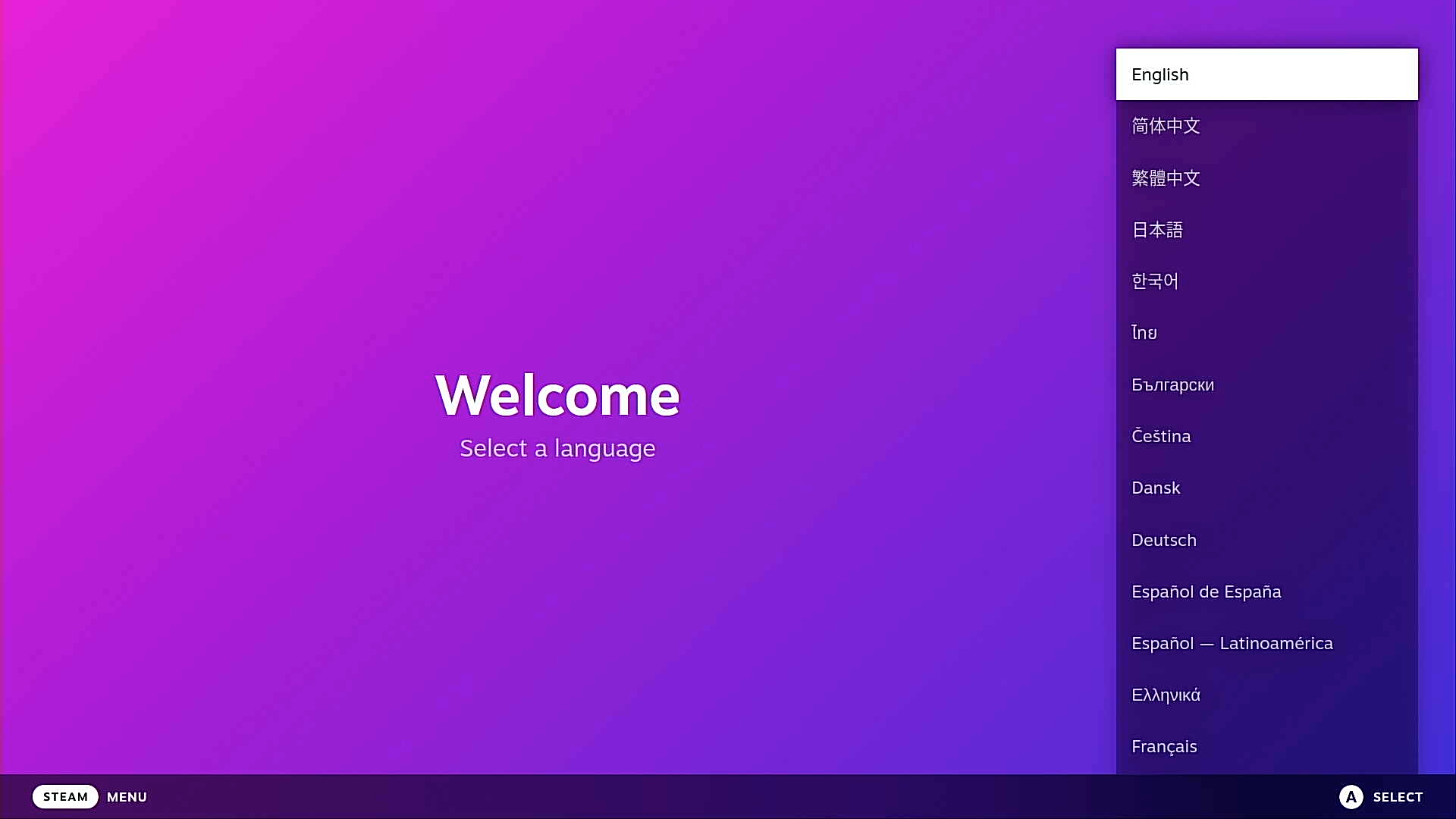The height and width of the screenshot is (819, 1456).
Task: Select 한국어 from language list
Action: click(1265, 280)
